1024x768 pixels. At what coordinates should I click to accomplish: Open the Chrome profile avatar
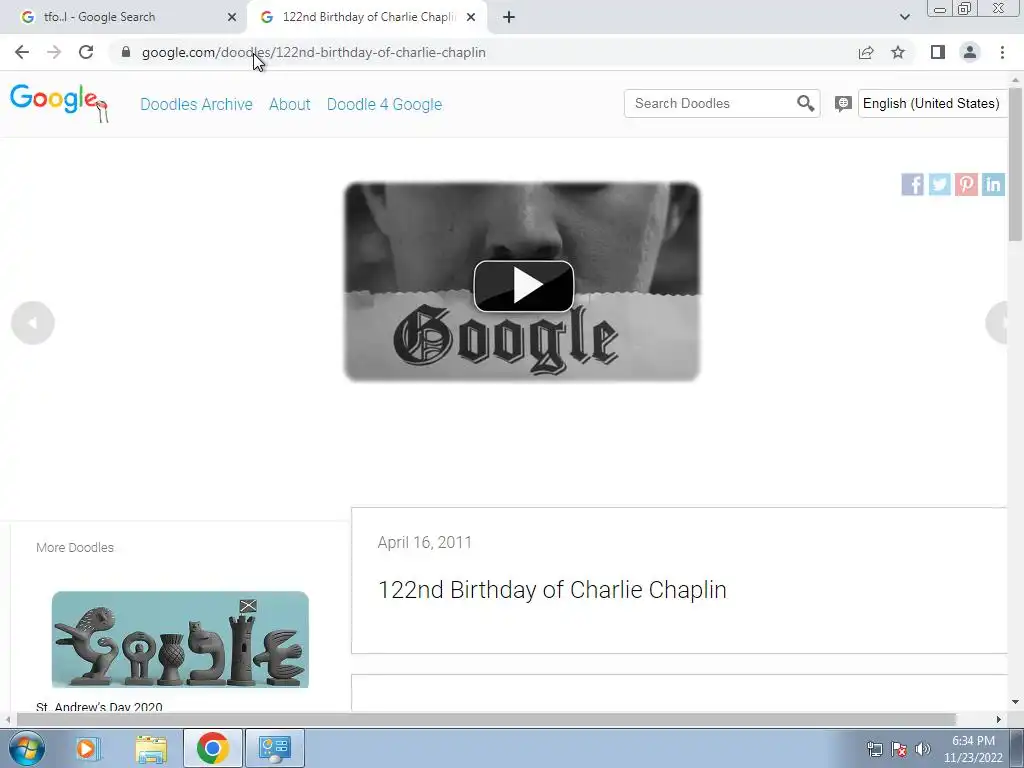tap(970, 52)
